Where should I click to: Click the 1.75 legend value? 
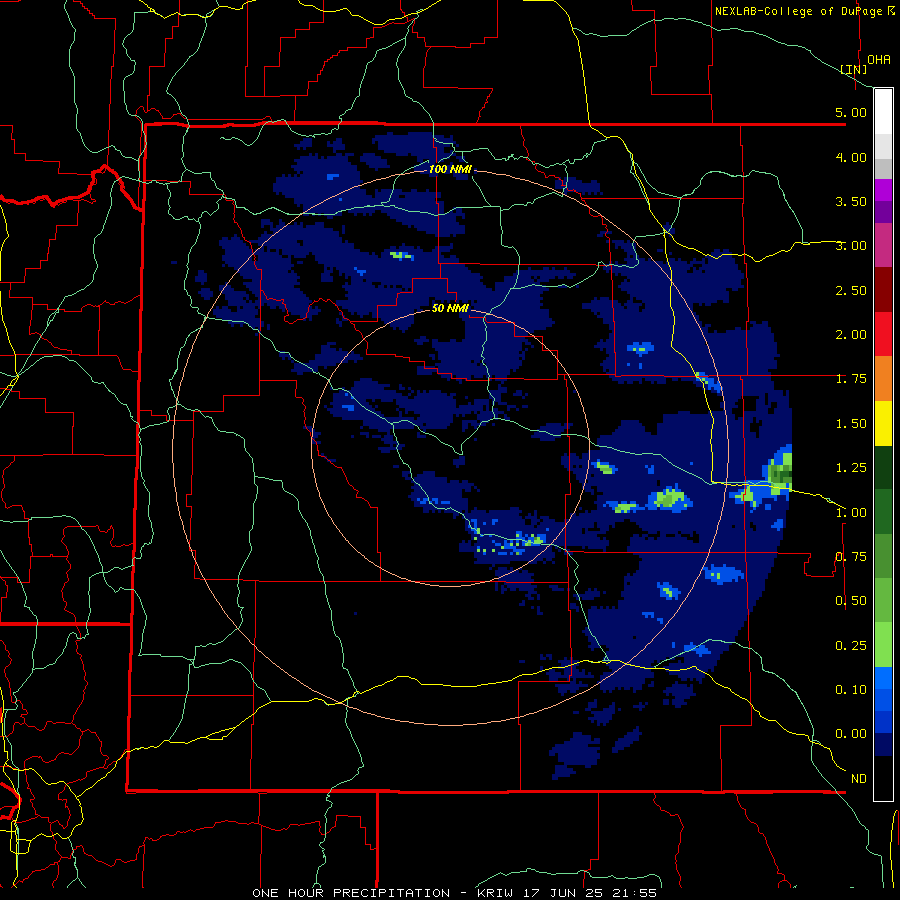pyautogui.click(x=851, y=379)
